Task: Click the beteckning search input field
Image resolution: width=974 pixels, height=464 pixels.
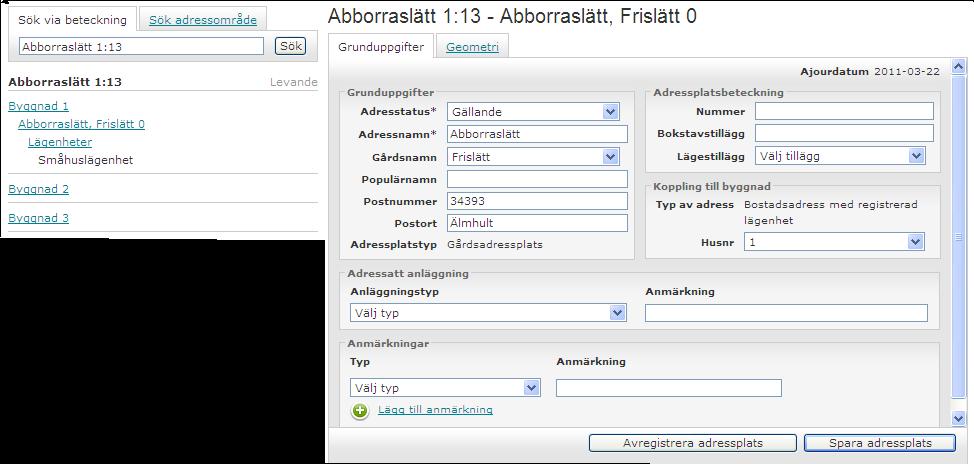Action: coord(142,46)
